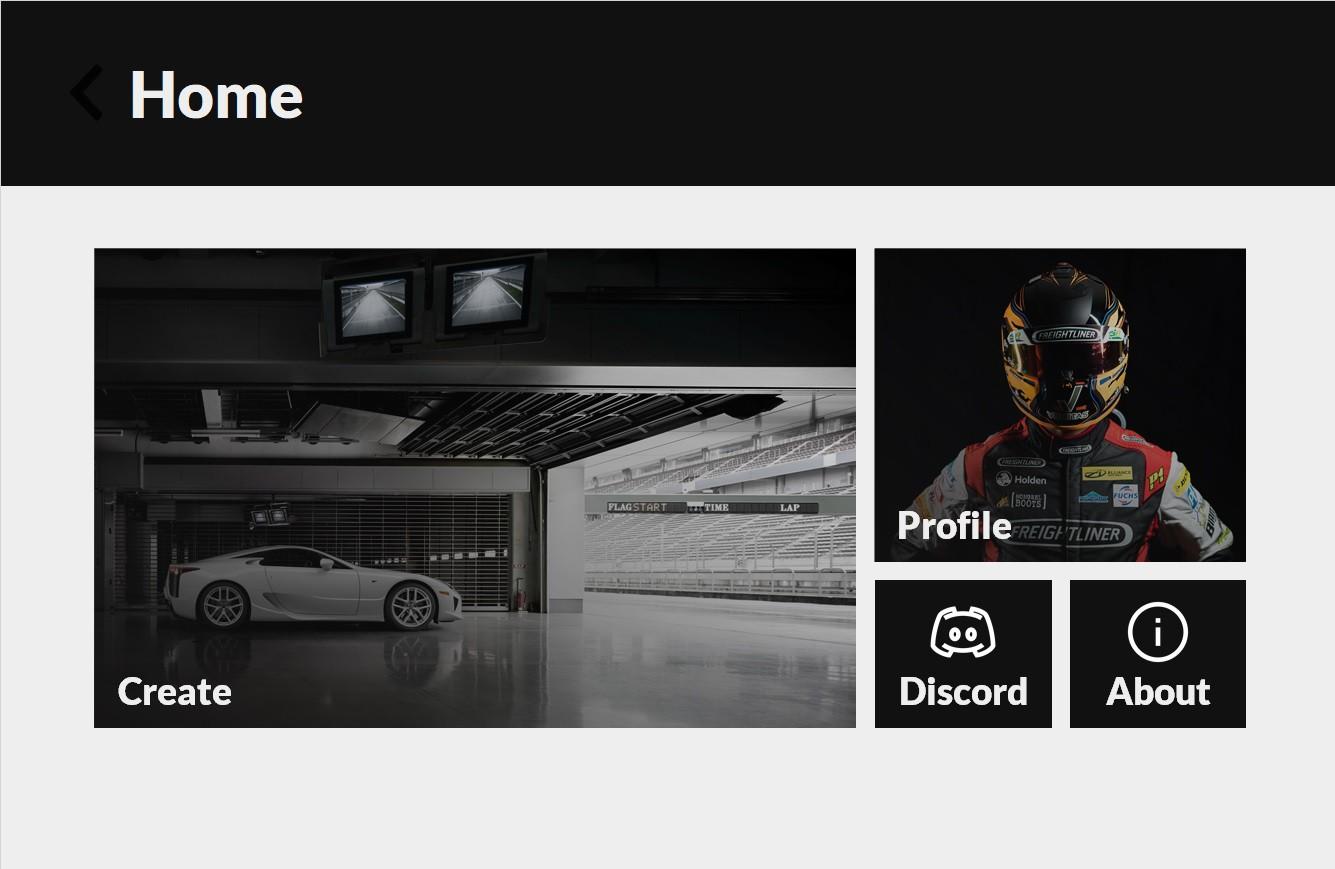The image size is (1335, 869).
Task: Click the Holden logo on racing suit
Action: click(x=1021, y=480)
